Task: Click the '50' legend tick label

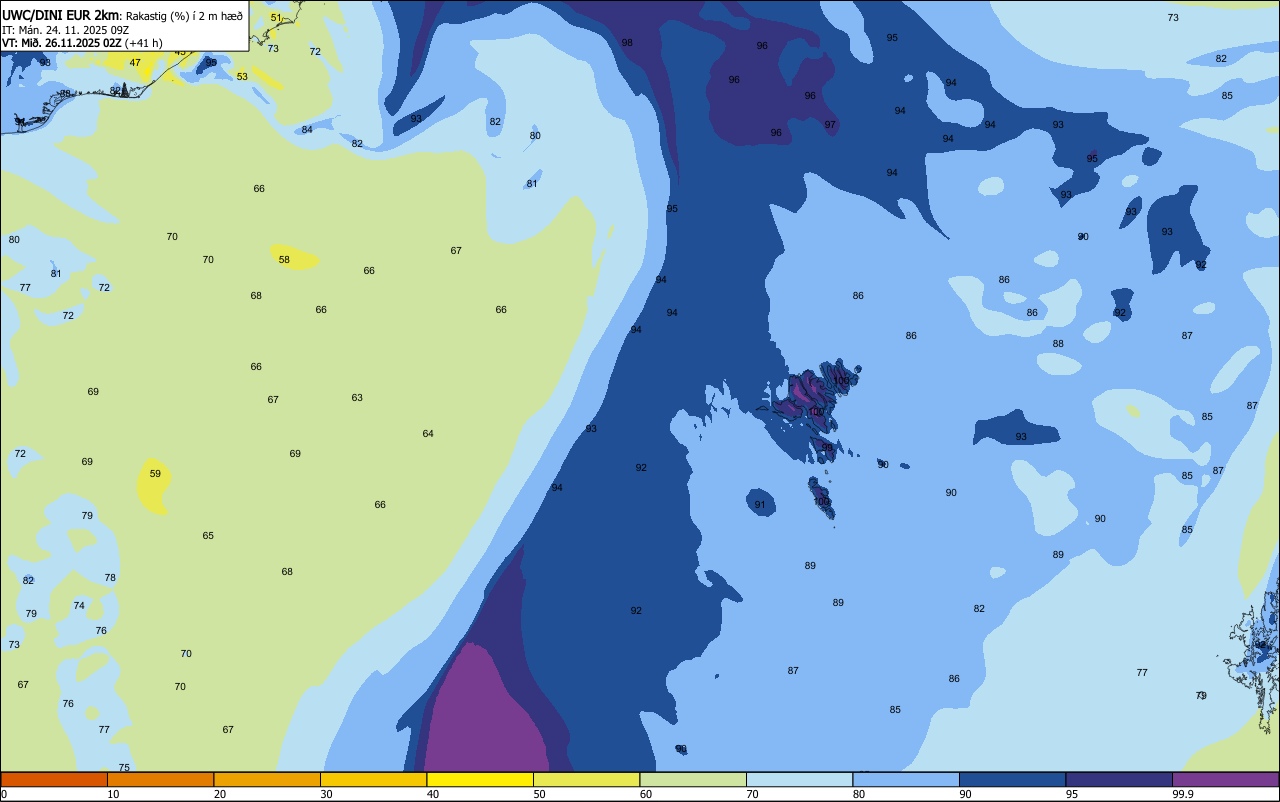Action: point(539,794)
